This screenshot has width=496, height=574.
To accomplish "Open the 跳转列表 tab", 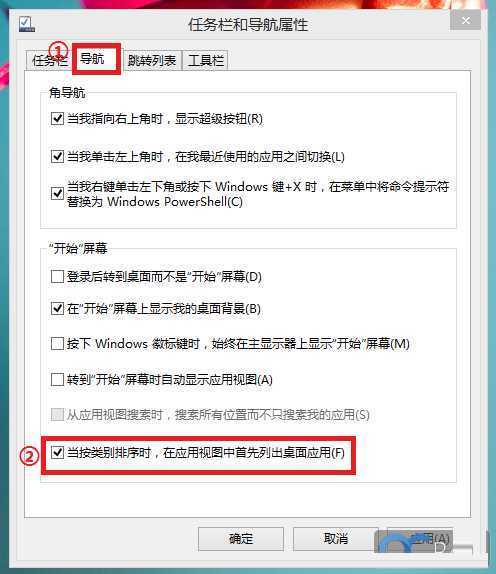I will coord(152,60).
